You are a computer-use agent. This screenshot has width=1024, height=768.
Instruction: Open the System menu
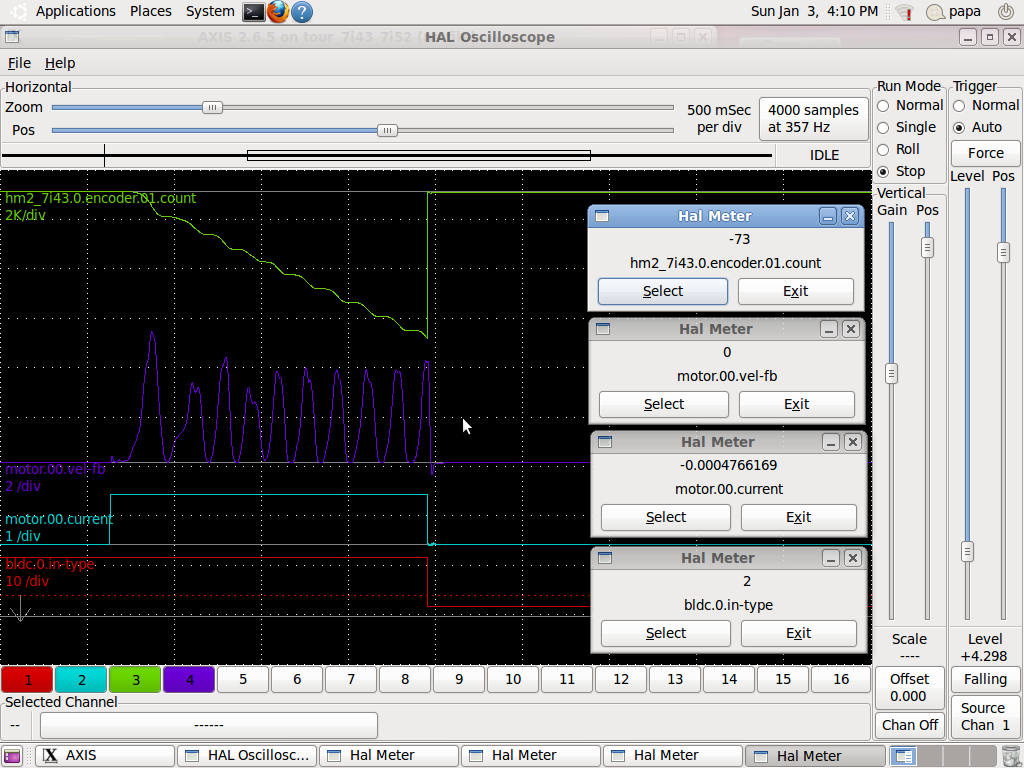[210, 12]
